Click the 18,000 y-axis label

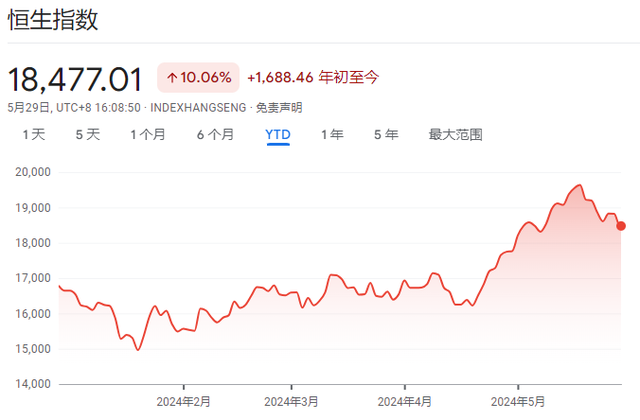[33, 243]
